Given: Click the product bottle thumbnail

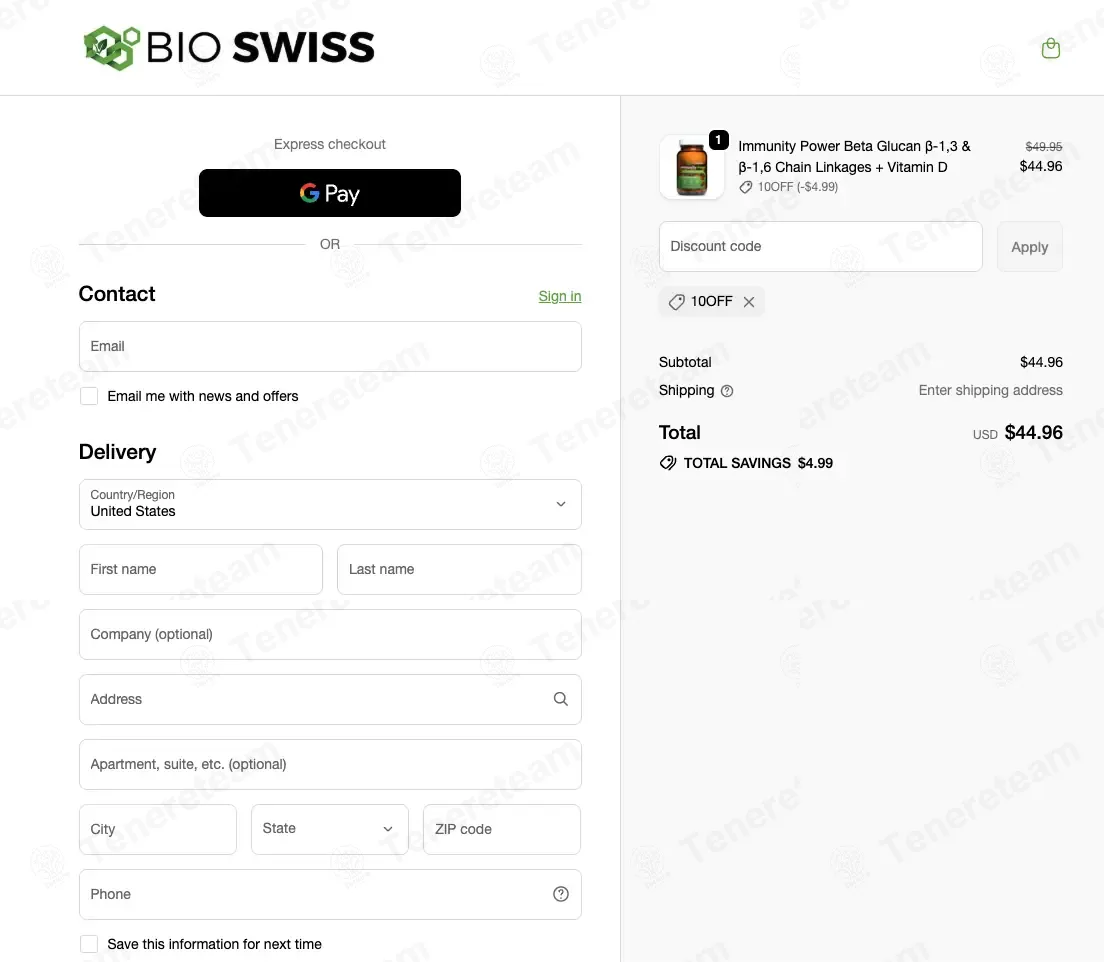Looking at the screenshot, I should tap(691, 167).
